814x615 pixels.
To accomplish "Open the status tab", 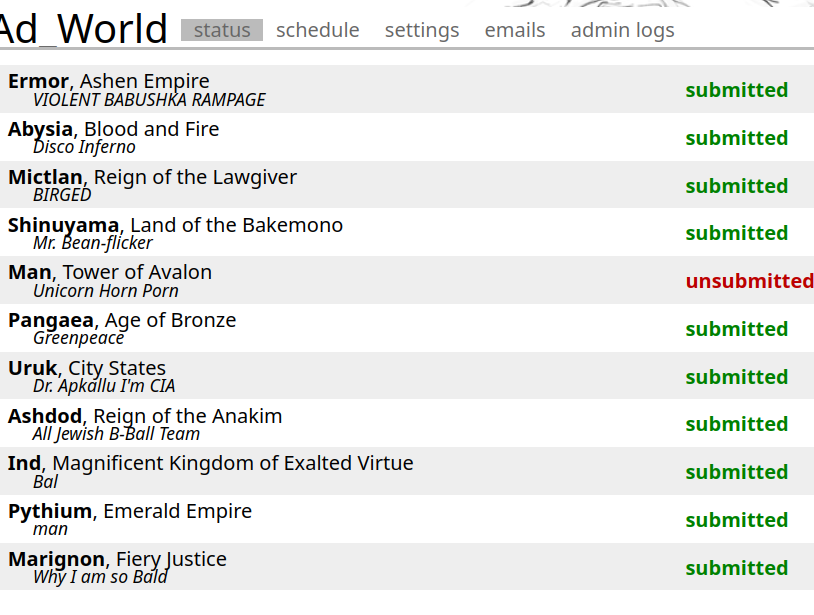I will (x=222, y=30).
